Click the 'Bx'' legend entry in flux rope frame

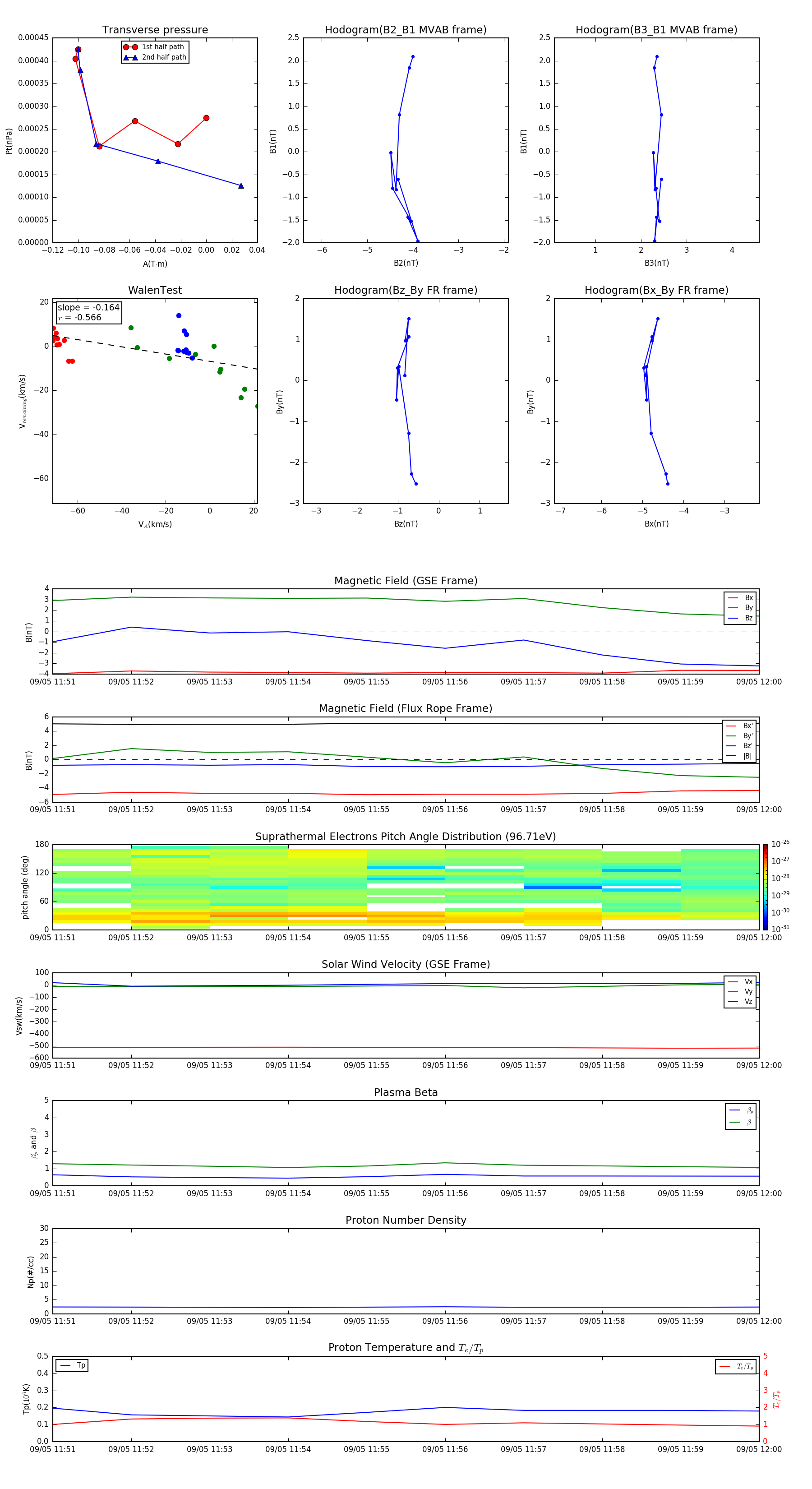pyautogui.click(x=739, y=726)
